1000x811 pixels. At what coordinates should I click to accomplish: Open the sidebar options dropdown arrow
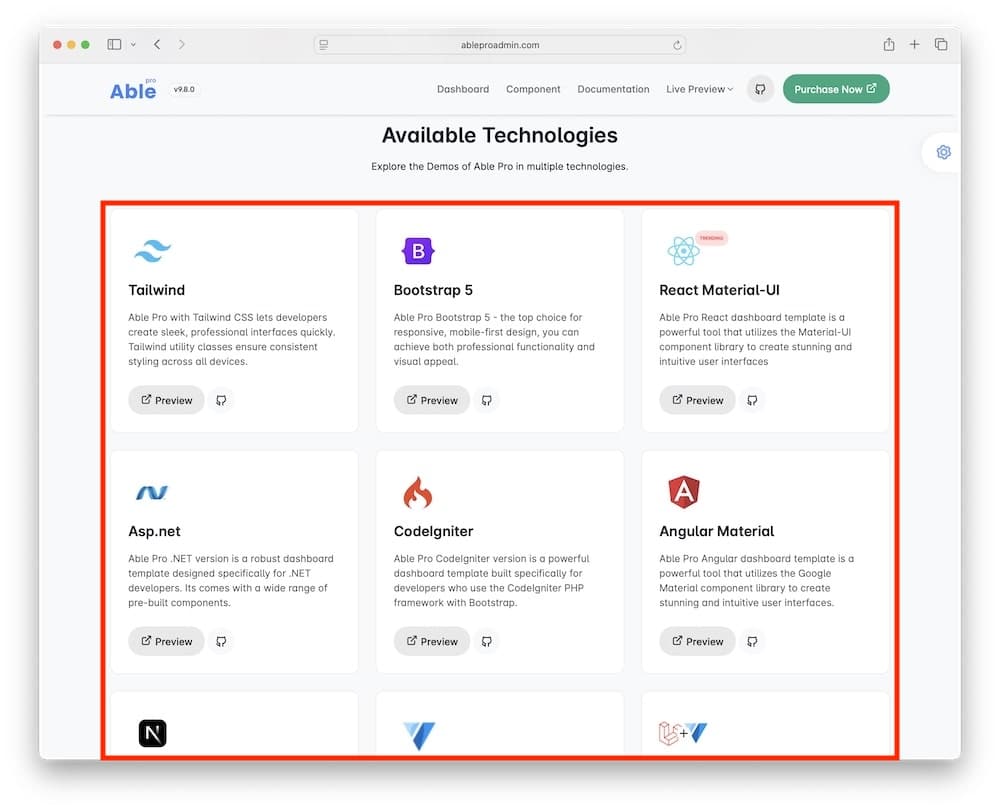click(x=133, y=45)
